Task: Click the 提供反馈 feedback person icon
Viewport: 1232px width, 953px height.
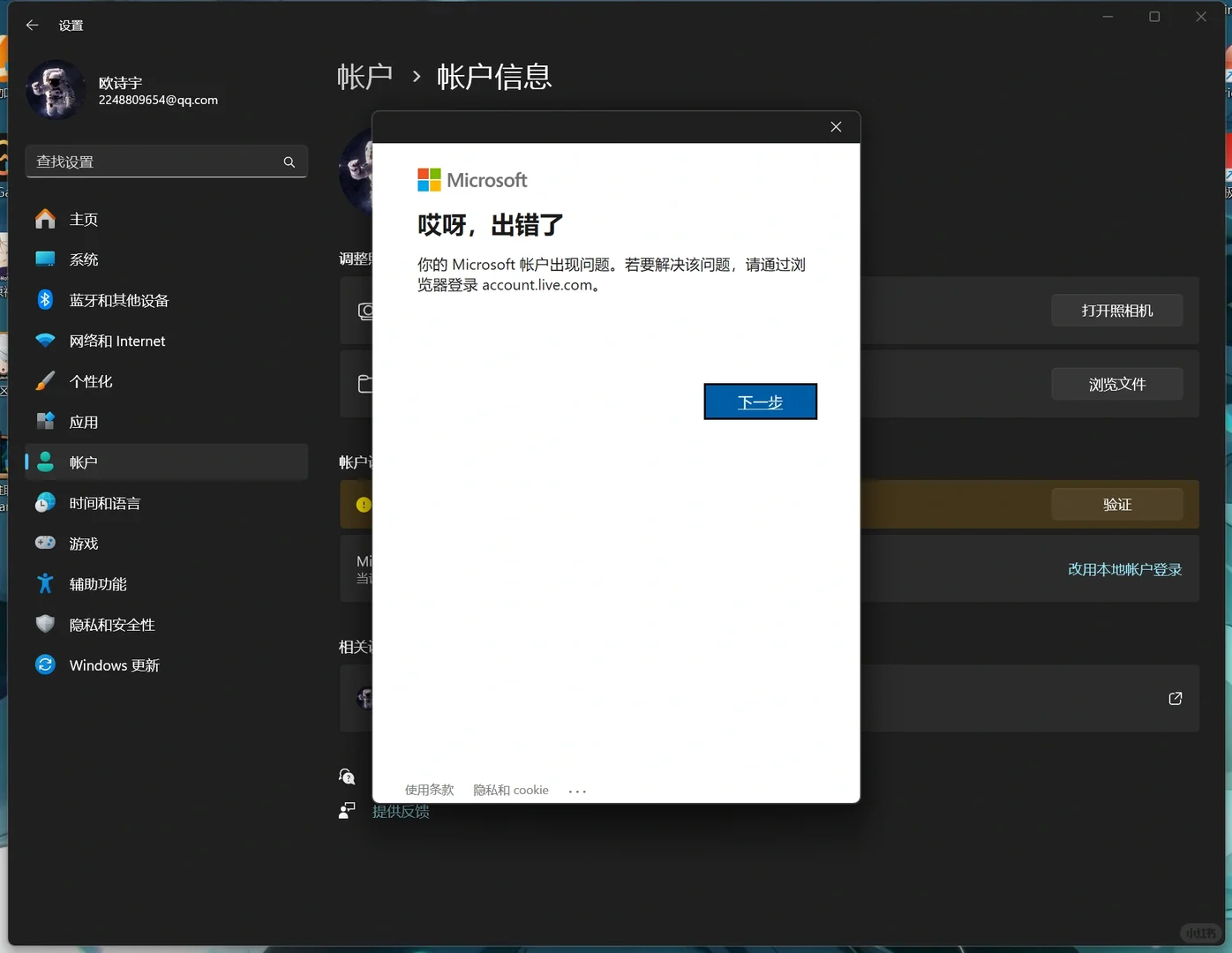Action: click(x=347, y=809)
